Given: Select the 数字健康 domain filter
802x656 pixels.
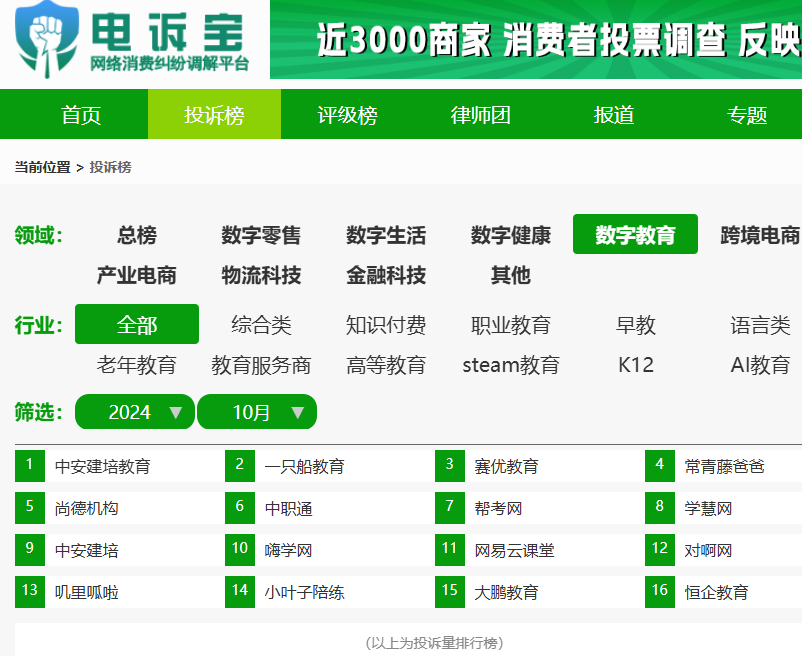Looking at the screenshot, I should (510, 235).
